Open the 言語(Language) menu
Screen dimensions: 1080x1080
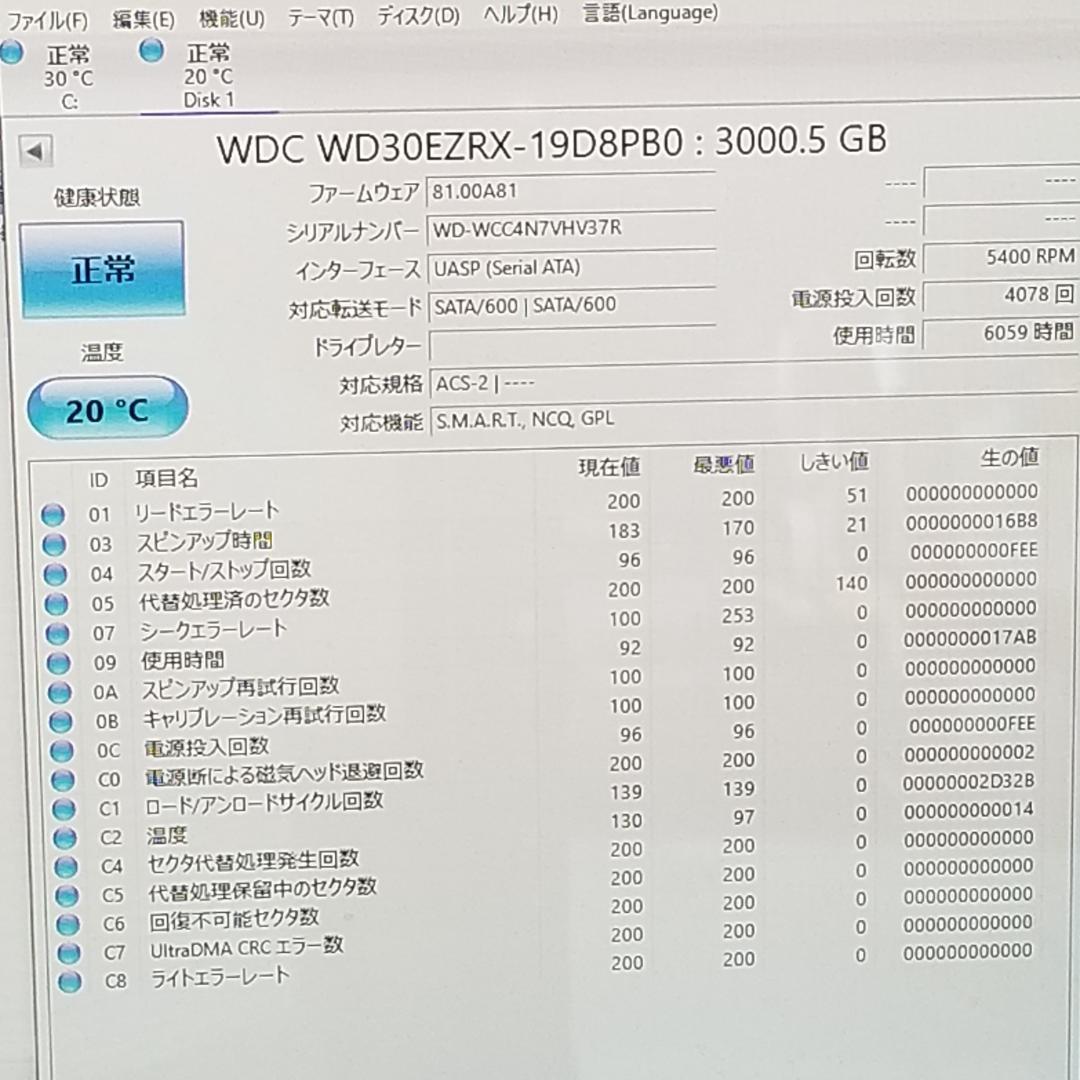(x=650, y=12)
